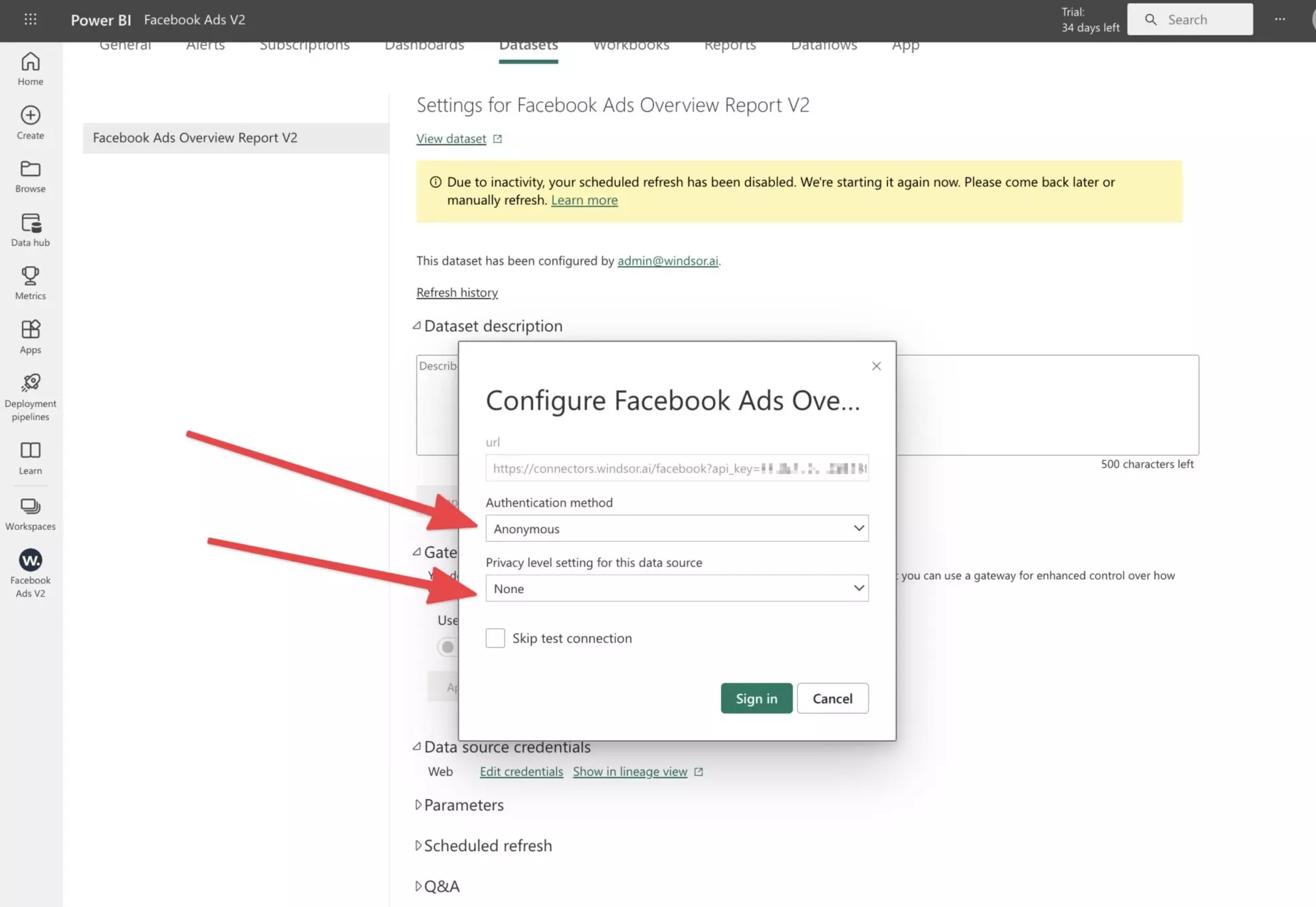Open View dataset link
Image resolution: width=1316 pixels, height=907 pixels.
click(x=451, y=139)
